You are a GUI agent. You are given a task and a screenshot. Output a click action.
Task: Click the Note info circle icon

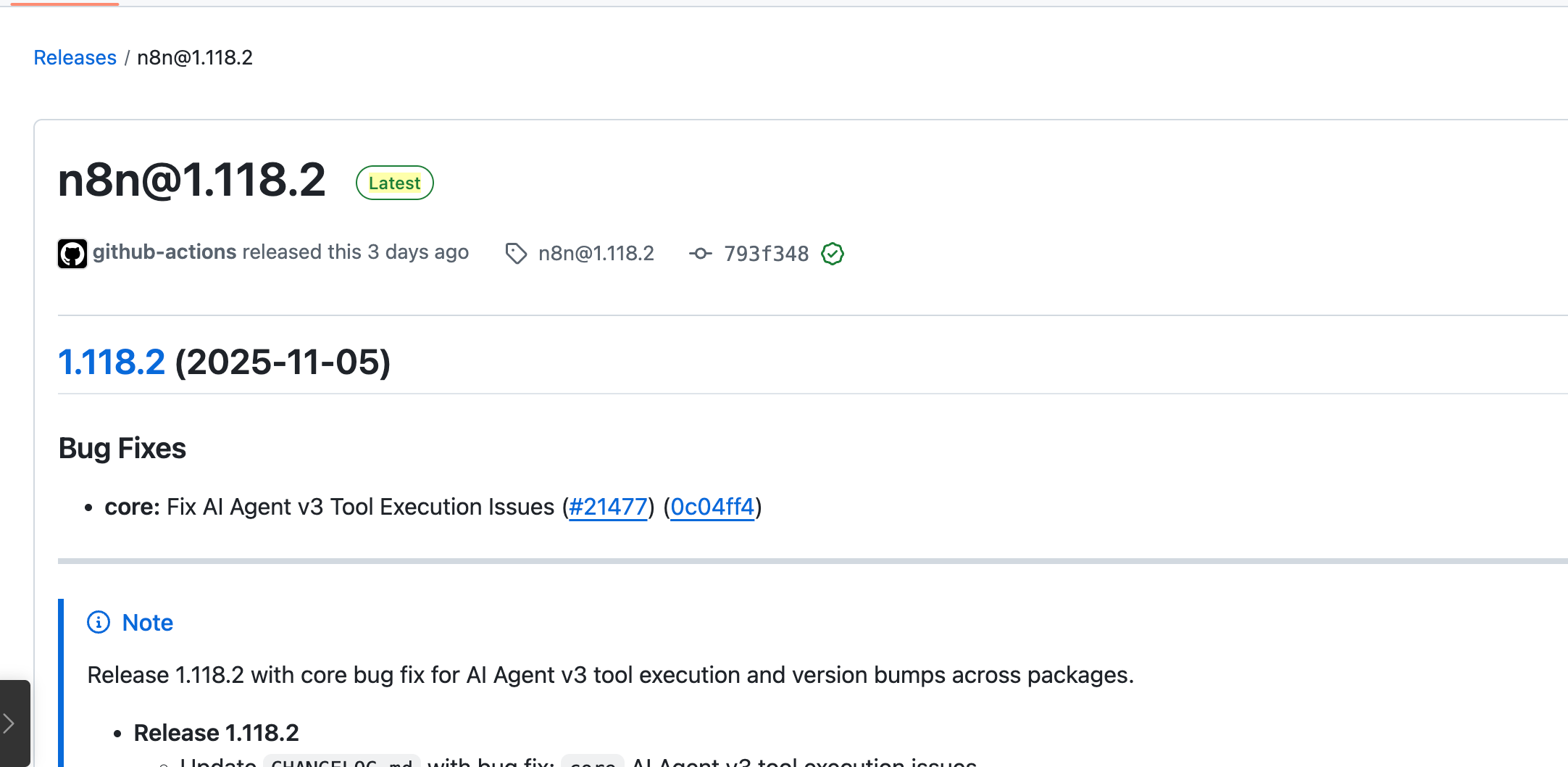pyautogui.click(x=99, y=622)
